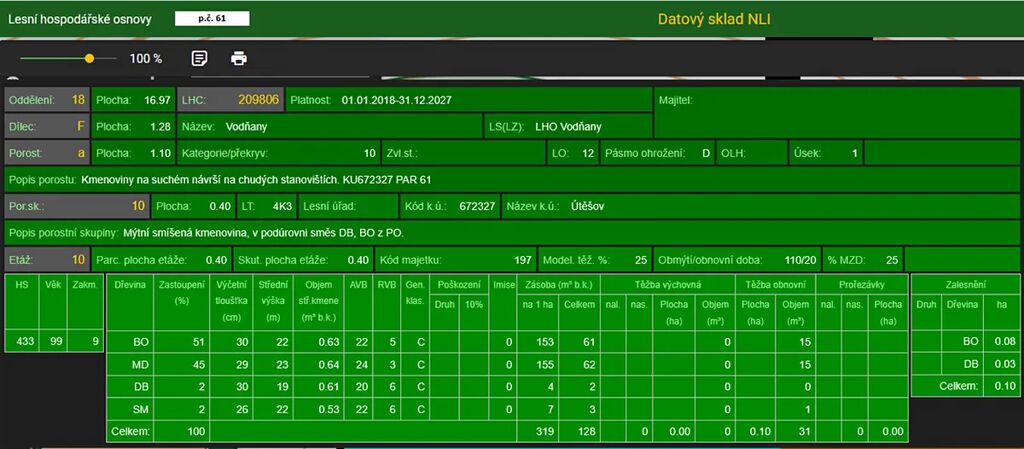The height and width of the screenshot is (449, 1024).
Task: Click the Název value 'Vodňany'
Action: [246, 127]
